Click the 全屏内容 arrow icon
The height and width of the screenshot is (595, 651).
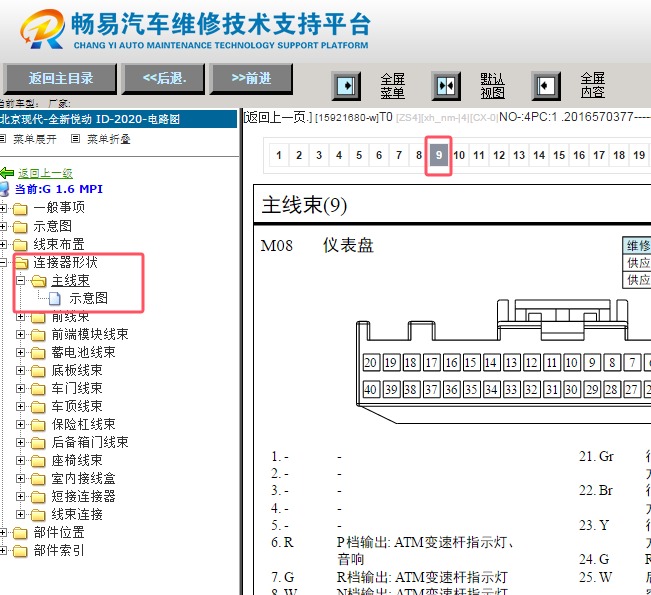[x=546, y=86]
